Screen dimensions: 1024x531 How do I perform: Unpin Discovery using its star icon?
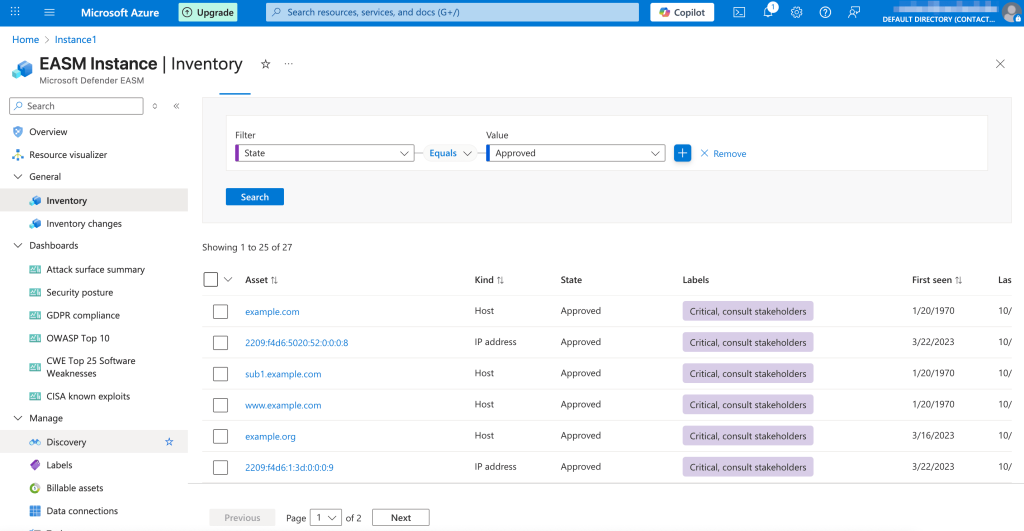click(169, 442)
